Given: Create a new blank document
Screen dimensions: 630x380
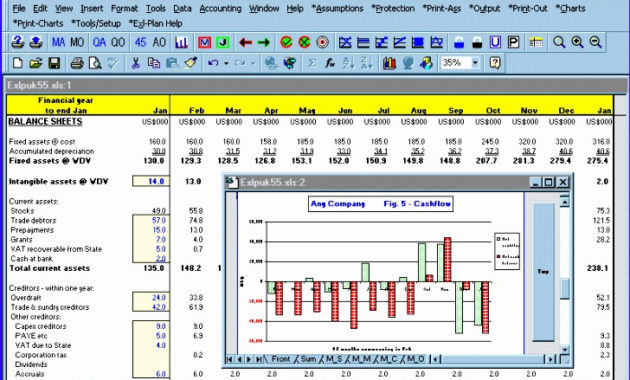Looking at the screenshot, I should click(17, 63).
